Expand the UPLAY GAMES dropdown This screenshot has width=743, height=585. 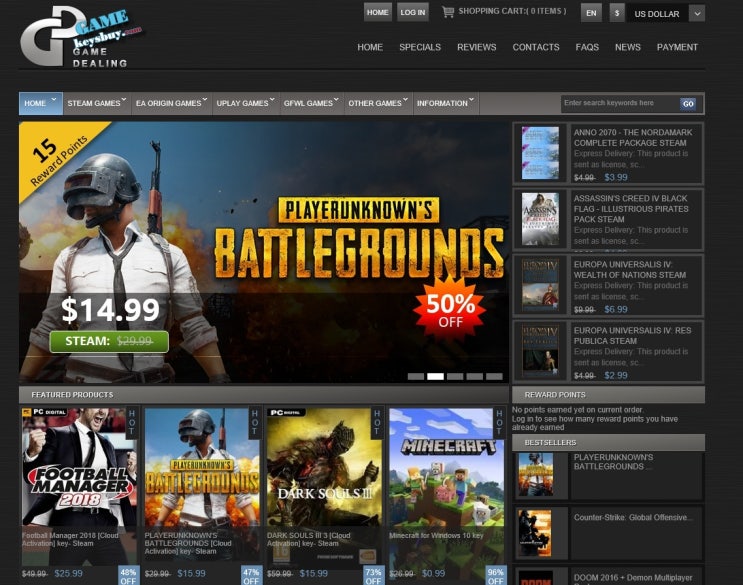point(245,103)
